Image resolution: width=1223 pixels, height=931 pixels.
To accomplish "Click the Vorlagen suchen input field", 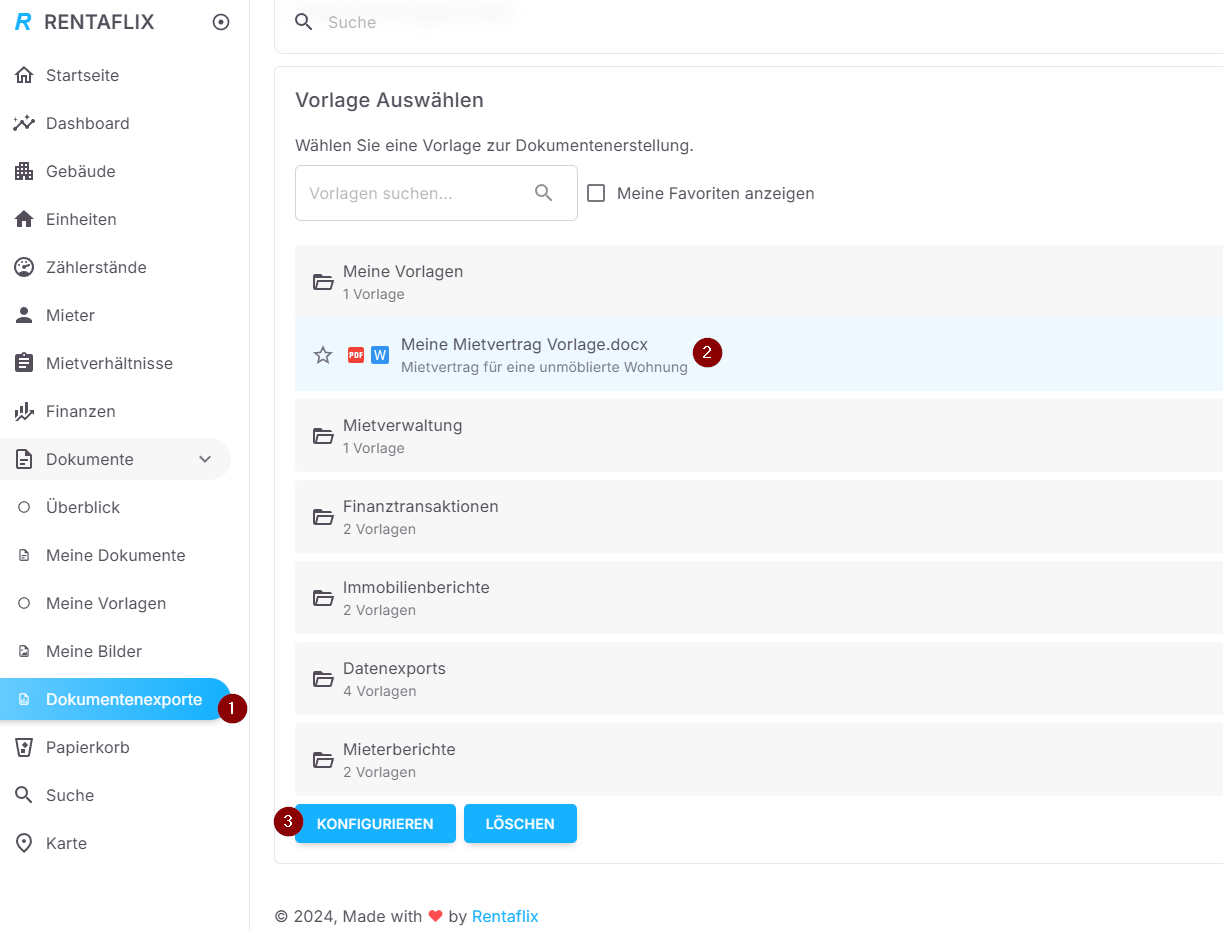I will (x=415, y=193).
